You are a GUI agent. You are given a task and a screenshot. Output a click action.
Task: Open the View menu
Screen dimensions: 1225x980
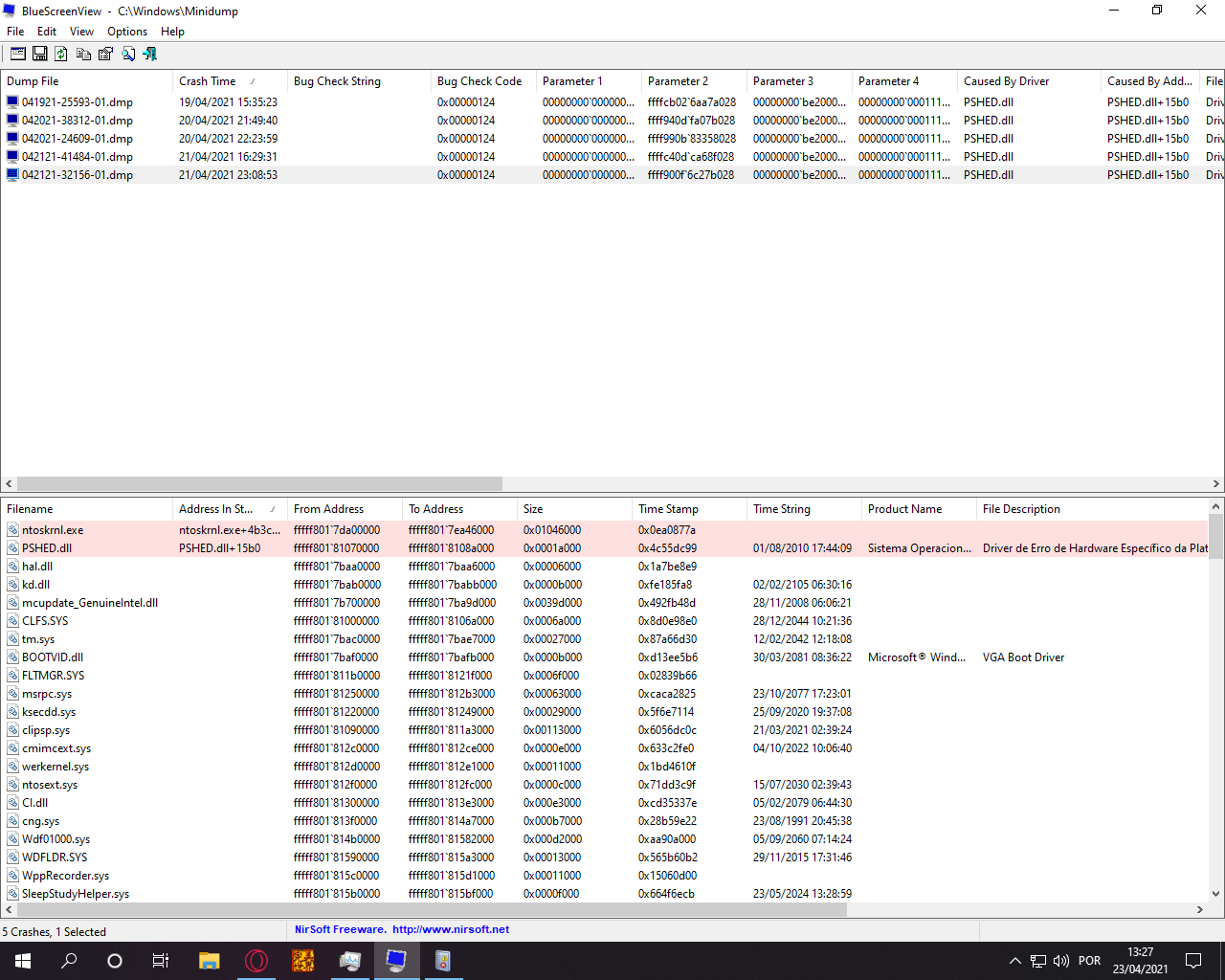click(81, 31)
